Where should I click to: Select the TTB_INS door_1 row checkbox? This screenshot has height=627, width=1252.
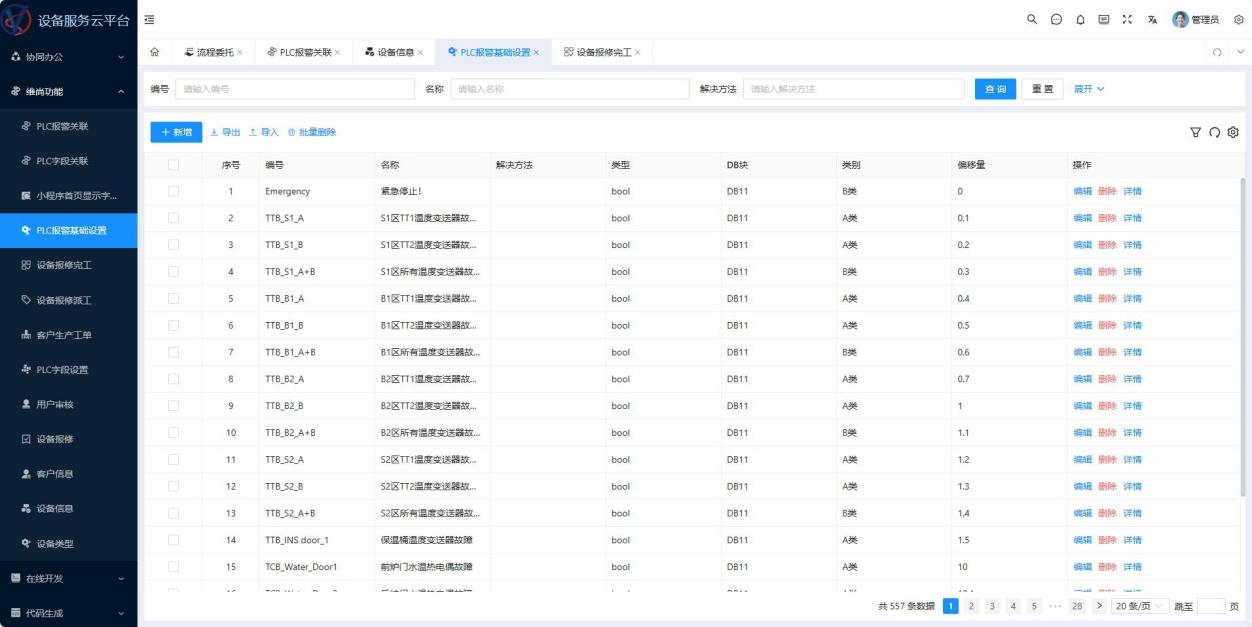(x=173, y=540)
